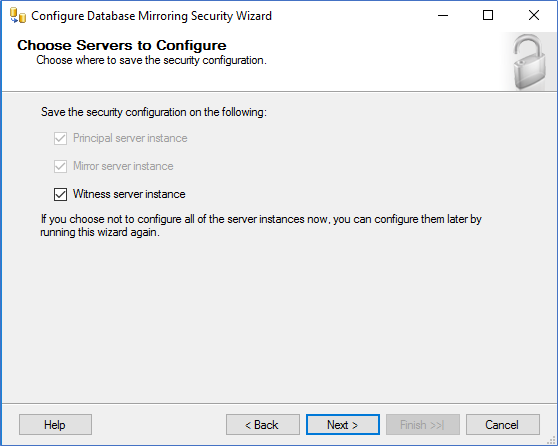This screenshot has height=446, width=558.
Task: Click the database mirroring wizard title icon
Action: [18, 16]
